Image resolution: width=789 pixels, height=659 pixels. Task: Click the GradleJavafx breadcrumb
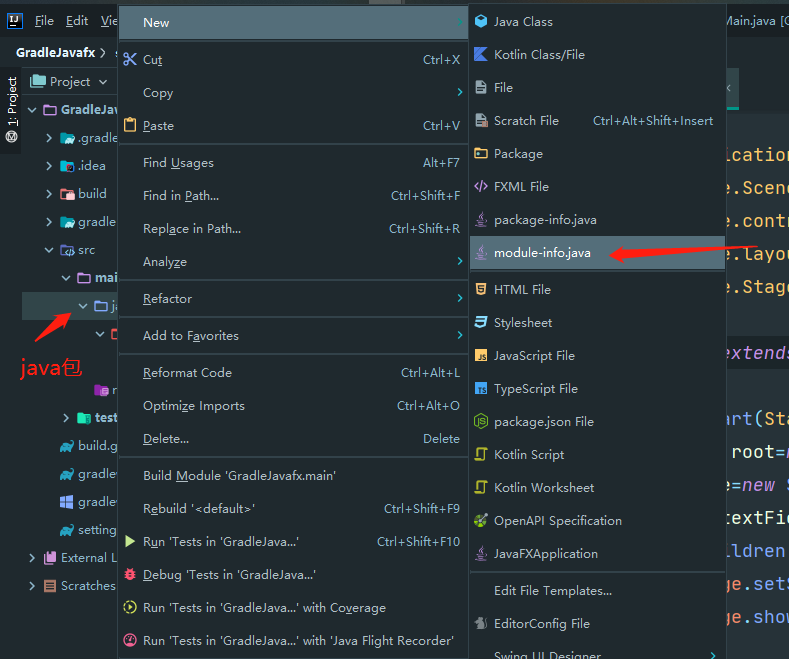coord(55,52)
